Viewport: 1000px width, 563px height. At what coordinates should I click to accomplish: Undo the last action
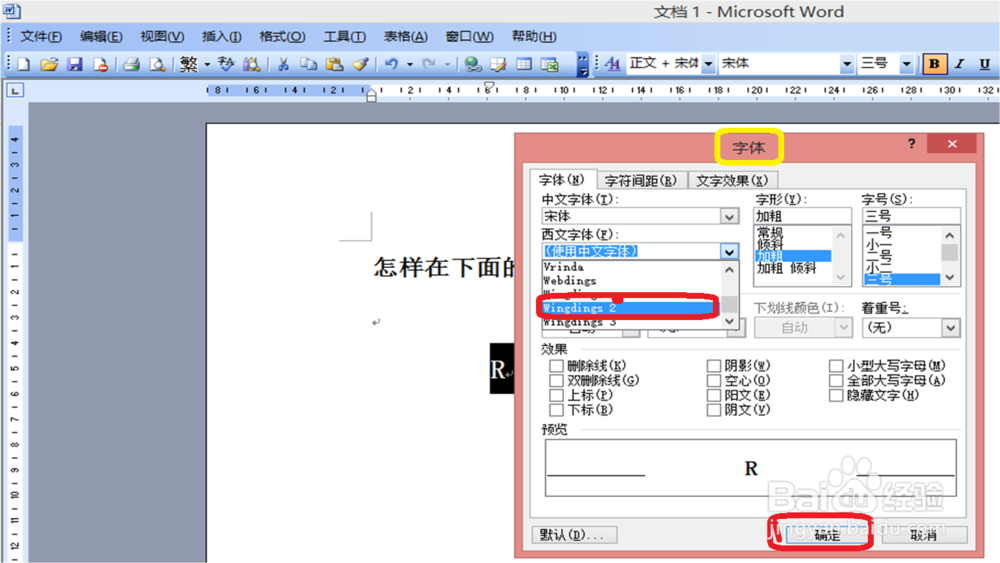(392, 64)
